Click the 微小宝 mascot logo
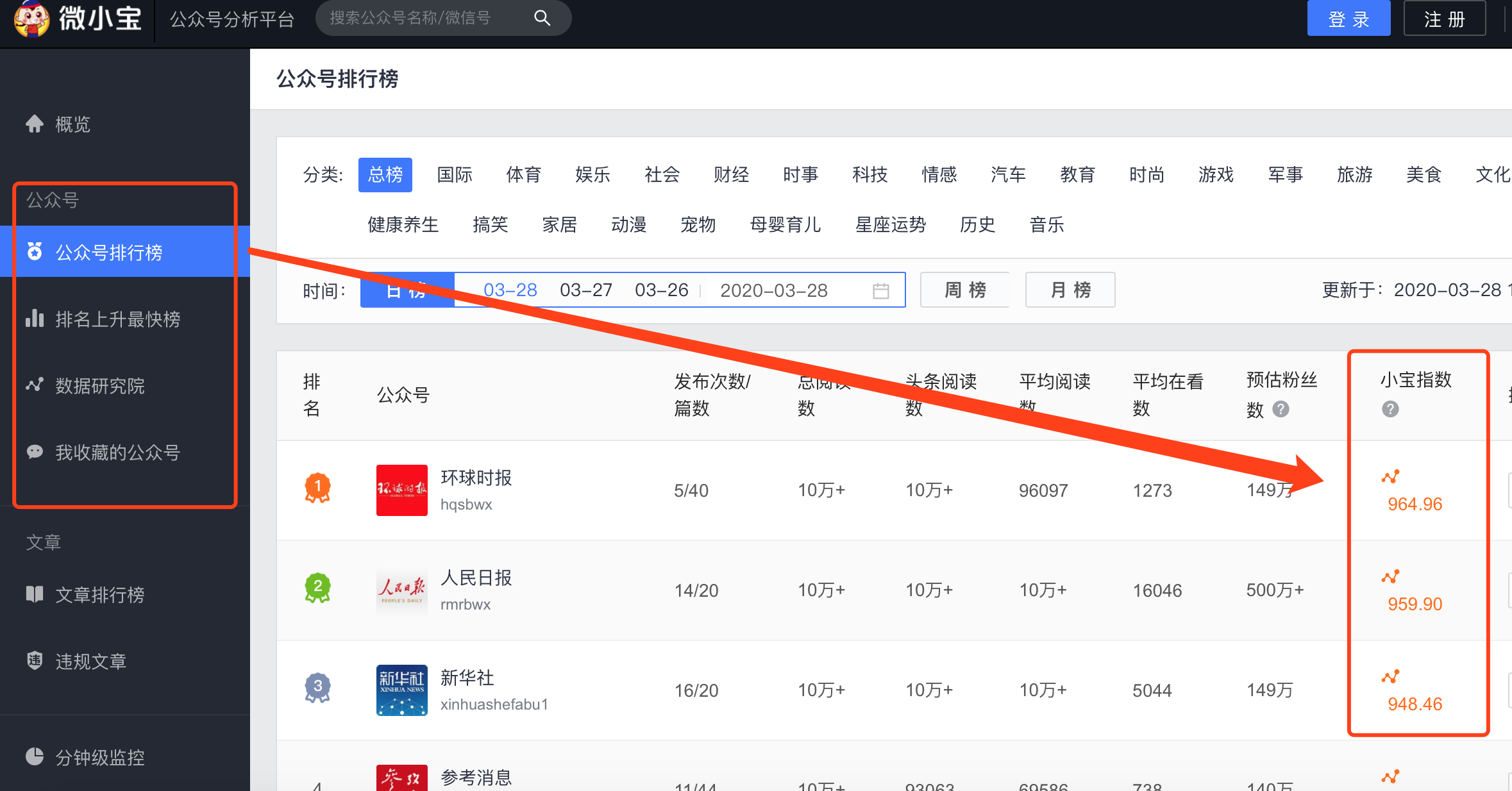 [32, 19]
